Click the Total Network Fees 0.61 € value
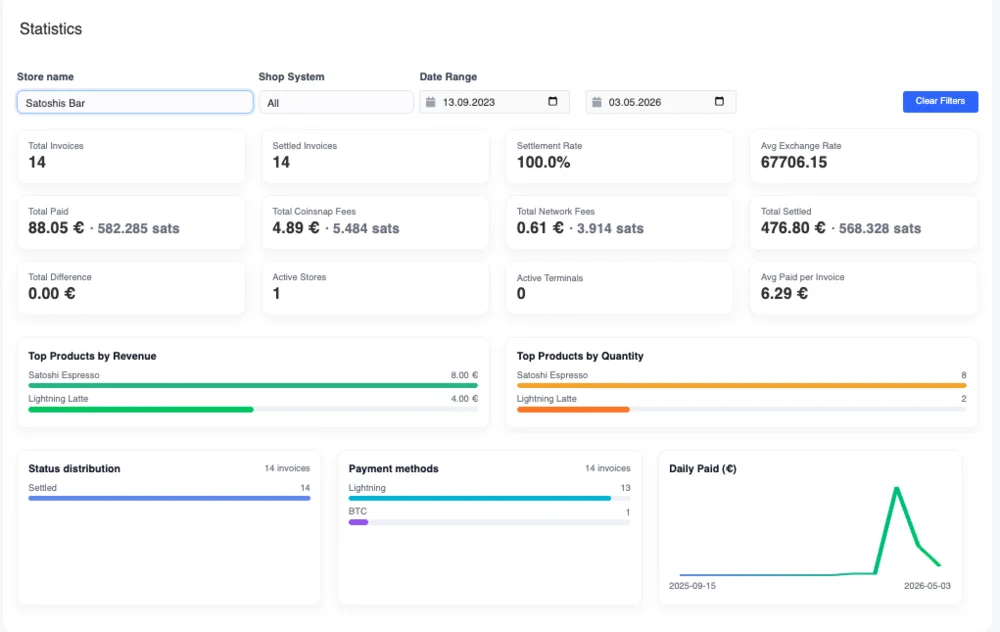 [x=540, y=228]
